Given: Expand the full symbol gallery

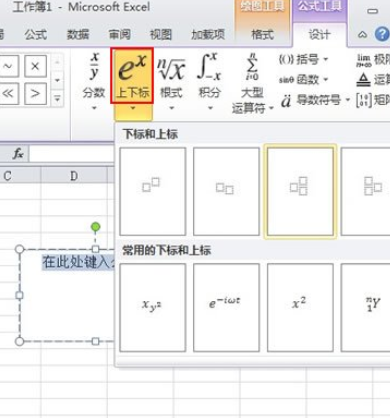Looking at the screenshot, I should pos(57,99).
